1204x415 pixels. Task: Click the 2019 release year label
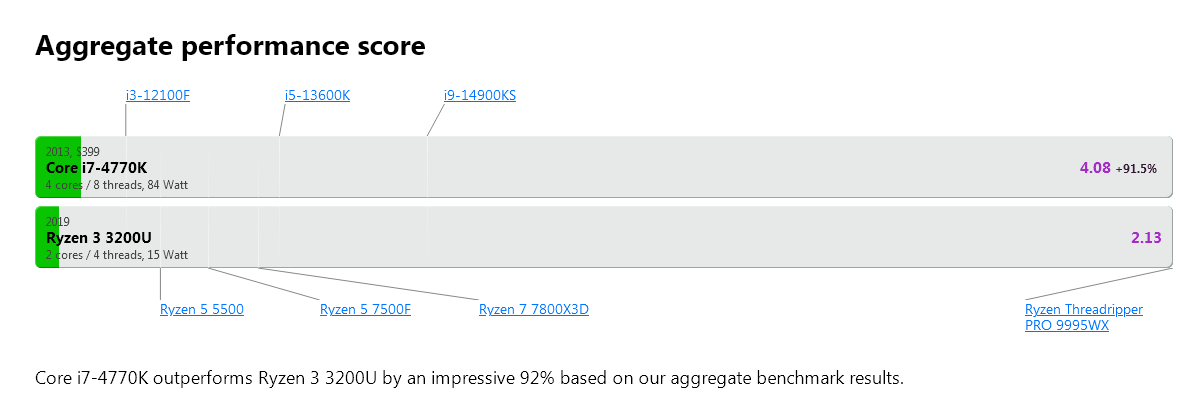[x=58, y=222]
